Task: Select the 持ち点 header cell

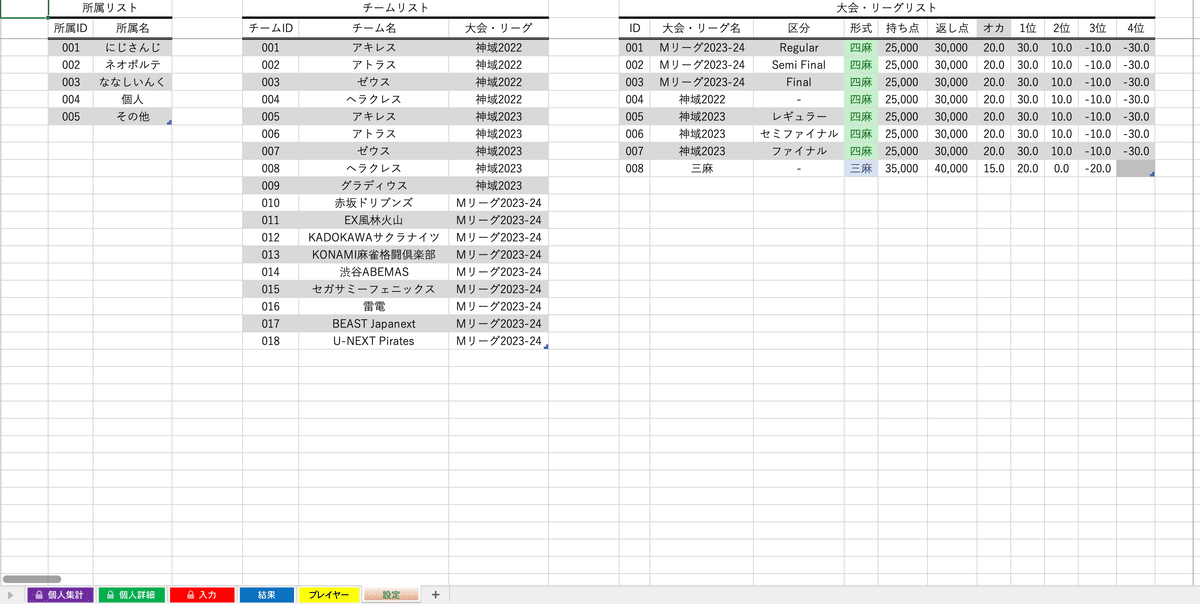Action: 902,28
